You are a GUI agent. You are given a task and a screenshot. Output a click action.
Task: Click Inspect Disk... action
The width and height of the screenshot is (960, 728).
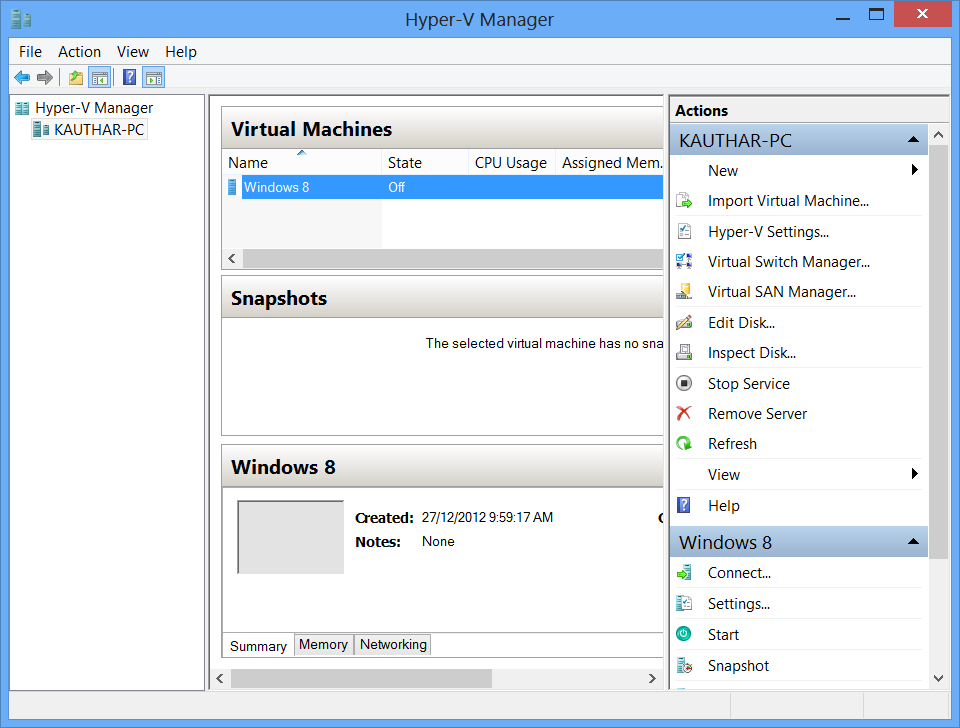752,353
